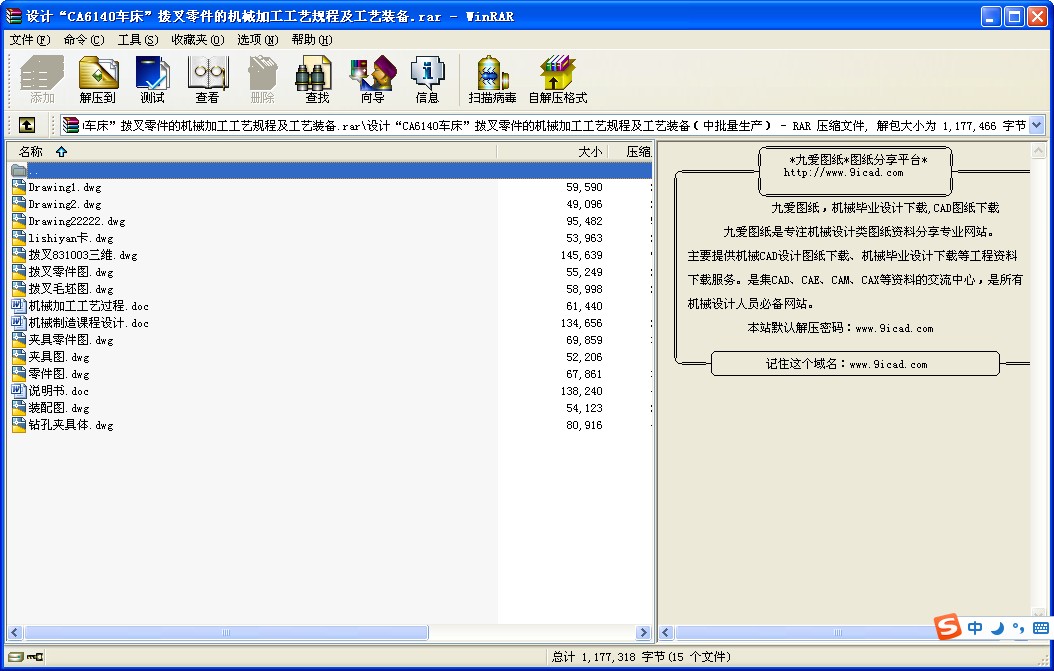Click the key/password icon in the status bar

tap(35, 657)
